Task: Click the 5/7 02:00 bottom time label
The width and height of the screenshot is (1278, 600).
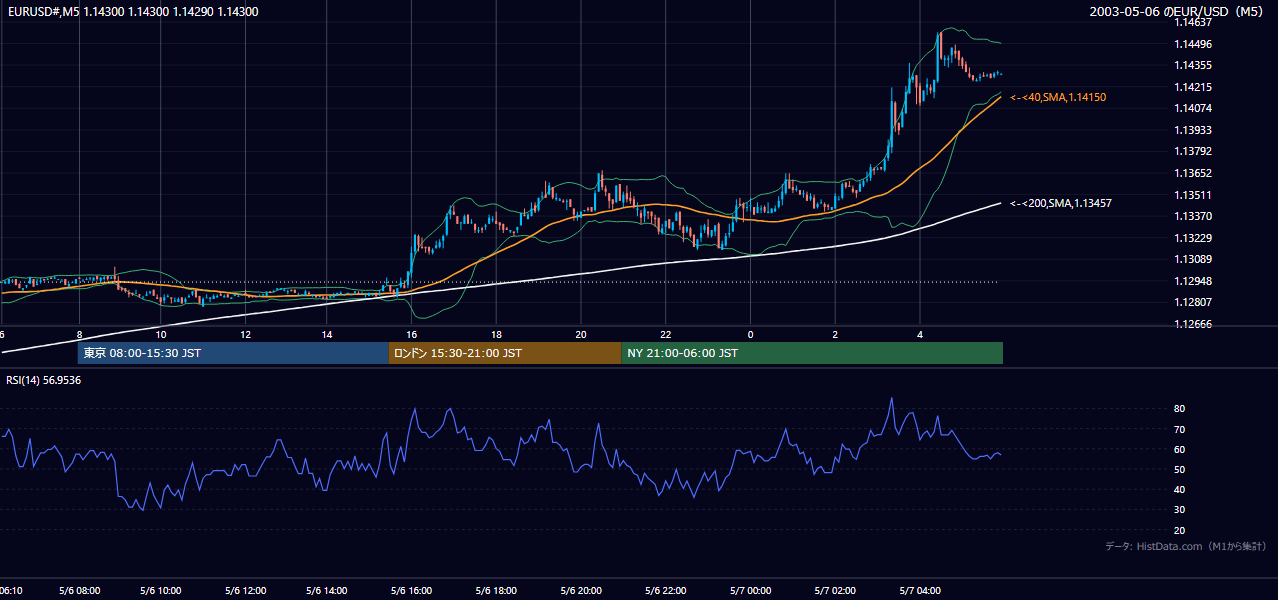Action: coord(835,591)
